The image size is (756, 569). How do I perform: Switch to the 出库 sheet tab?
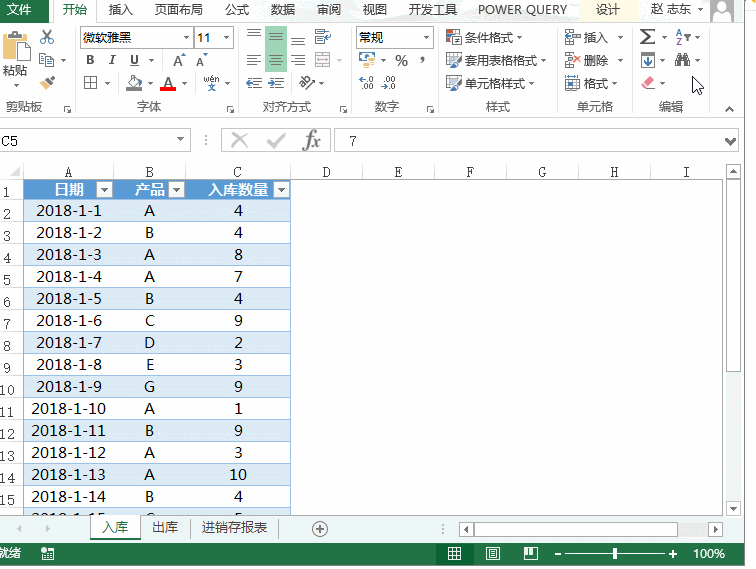pos(165,528)
